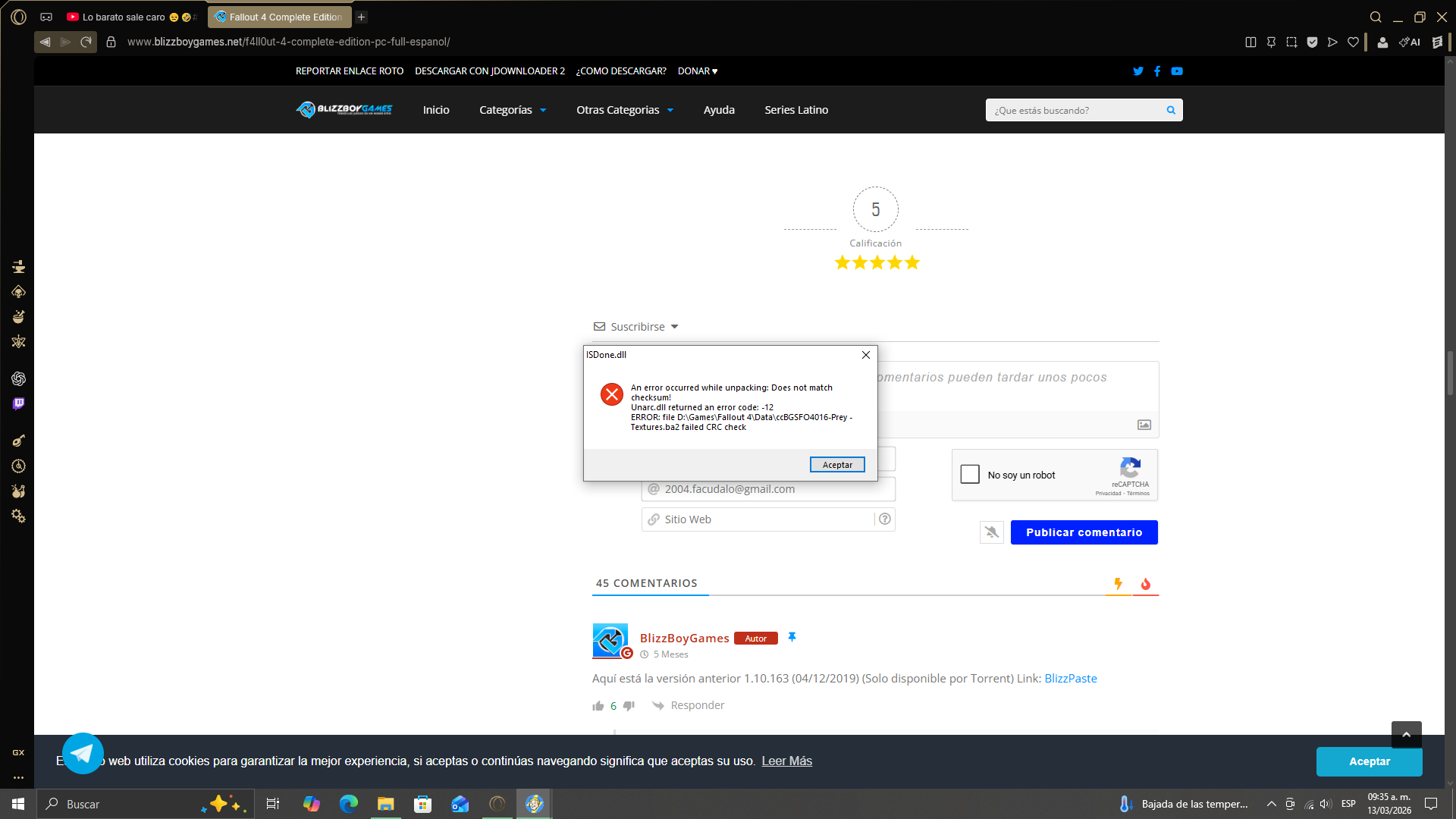This screenshot has height=819, width=1456.
Task: Check the No soy un robot checkbox
Action: pyautogui.click(x=970, y=475)
